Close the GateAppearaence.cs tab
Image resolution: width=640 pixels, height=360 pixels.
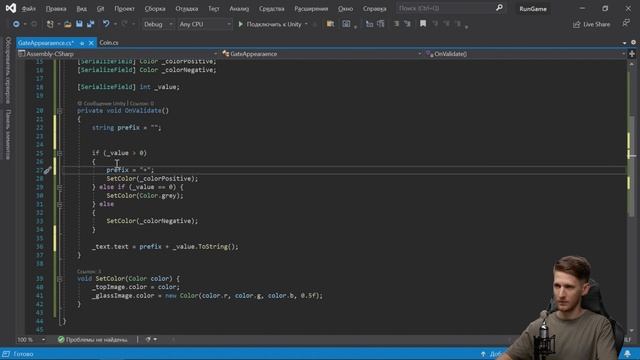click(x=91, y=43)
